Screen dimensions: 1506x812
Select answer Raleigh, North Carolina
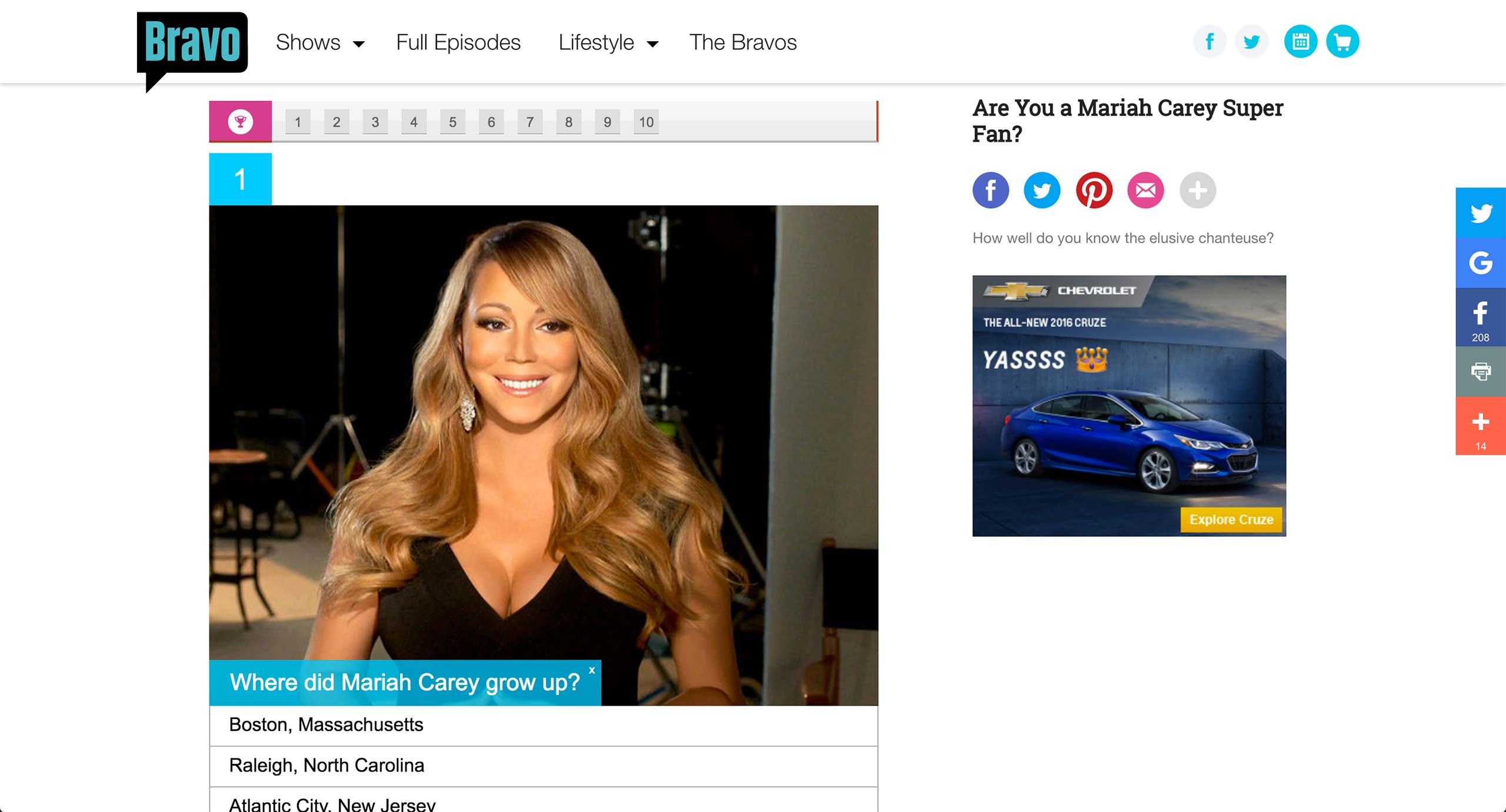(x=326, y=766)
